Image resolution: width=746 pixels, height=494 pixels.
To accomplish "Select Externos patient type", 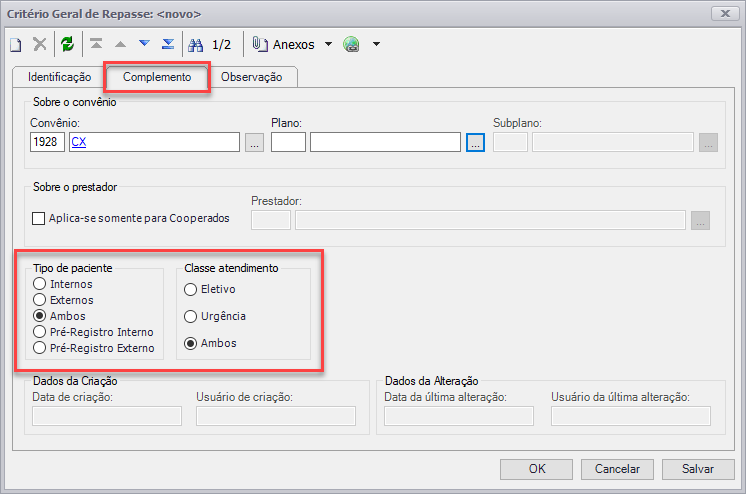I will (x=39, y=300).
